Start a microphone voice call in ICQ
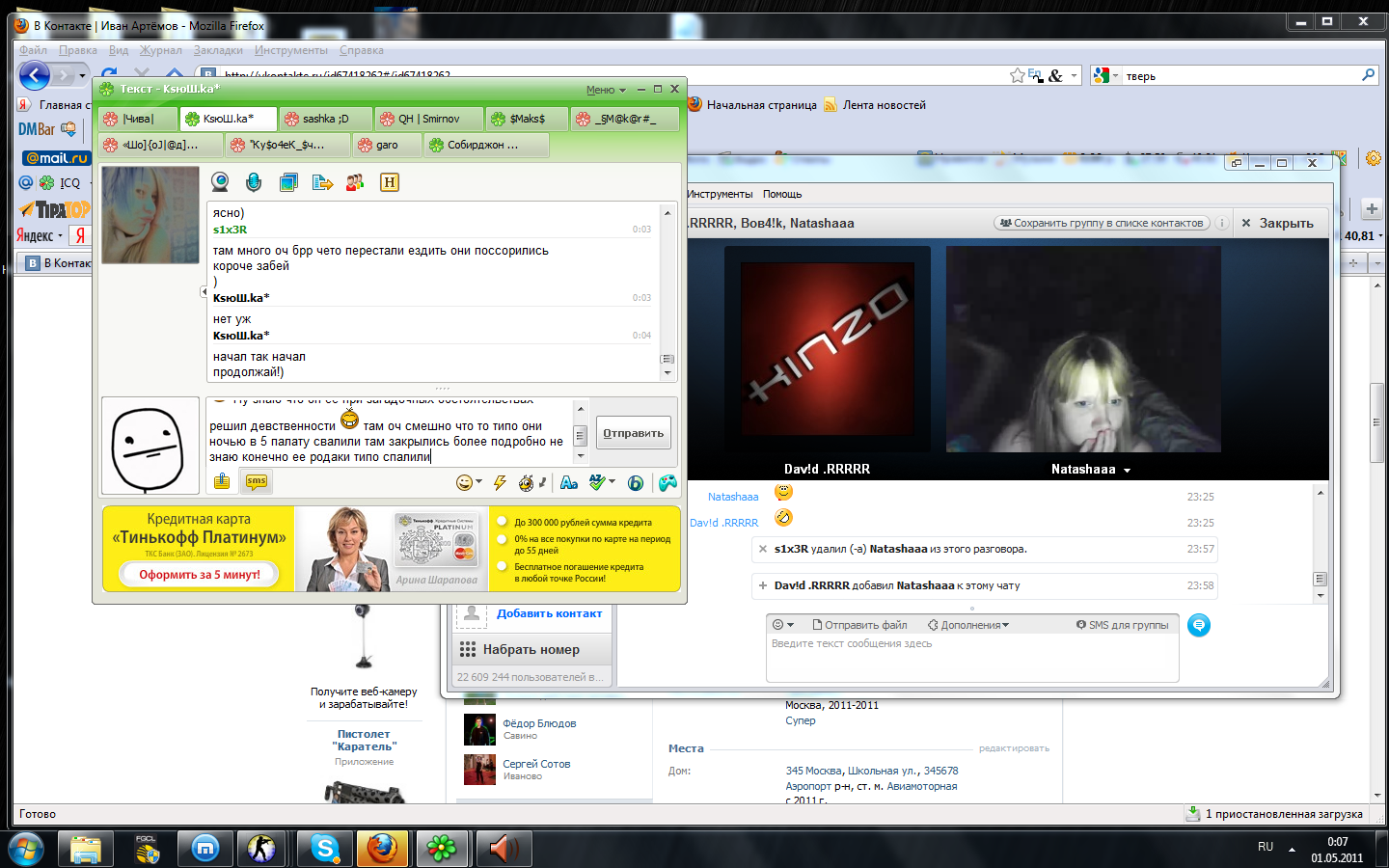 pyautogui.click(x=254, y=182)
